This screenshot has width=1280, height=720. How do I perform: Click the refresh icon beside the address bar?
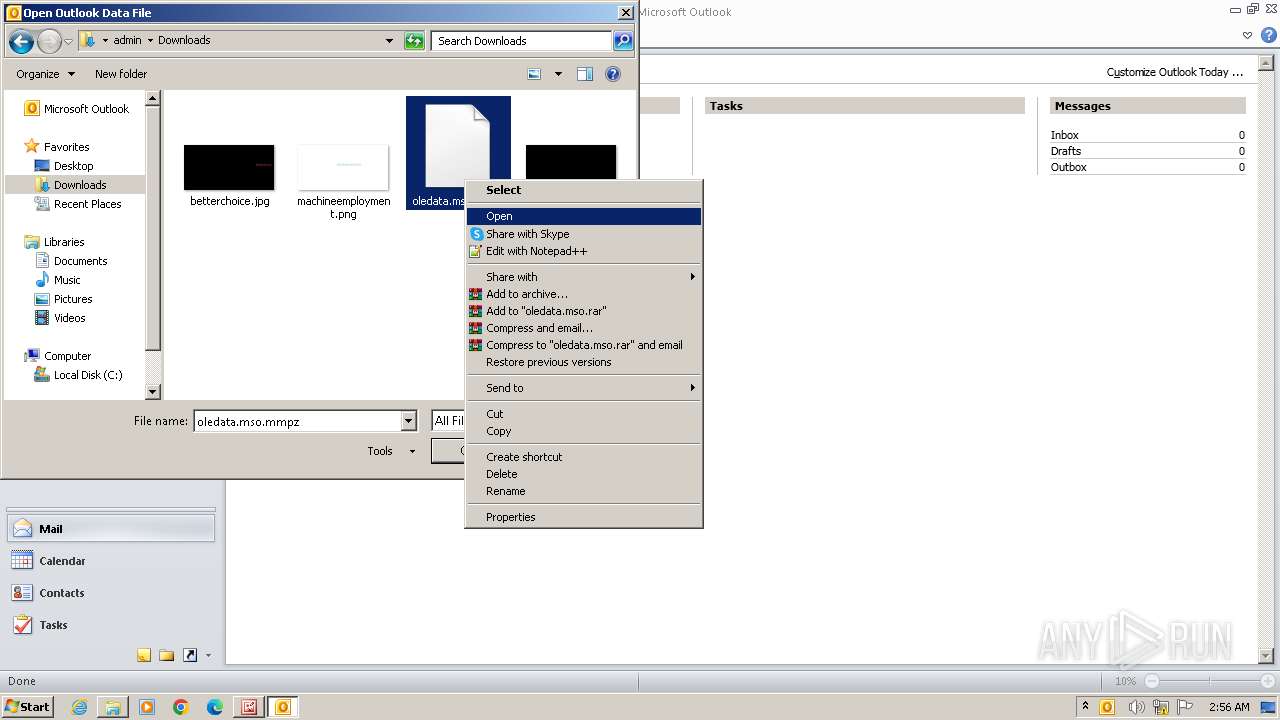(414, 41)
